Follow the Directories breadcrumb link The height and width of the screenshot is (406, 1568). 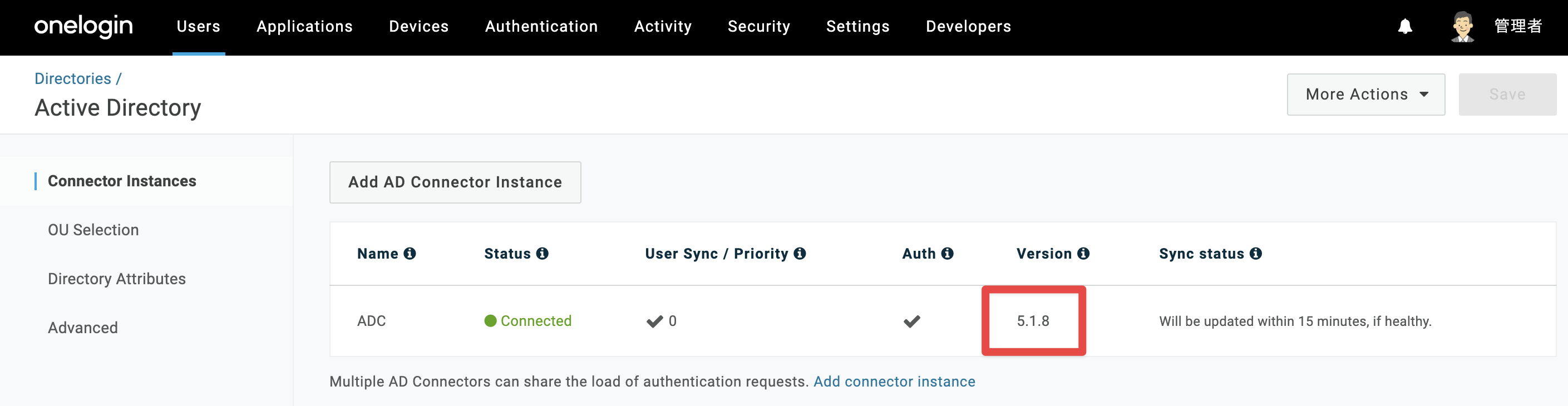tap(72, 78)
